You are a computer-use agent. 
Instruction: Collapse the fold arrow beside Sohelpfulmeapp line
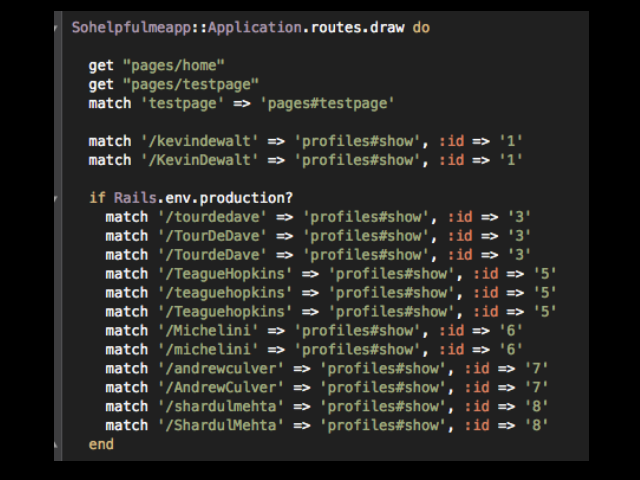click(57, 28)
